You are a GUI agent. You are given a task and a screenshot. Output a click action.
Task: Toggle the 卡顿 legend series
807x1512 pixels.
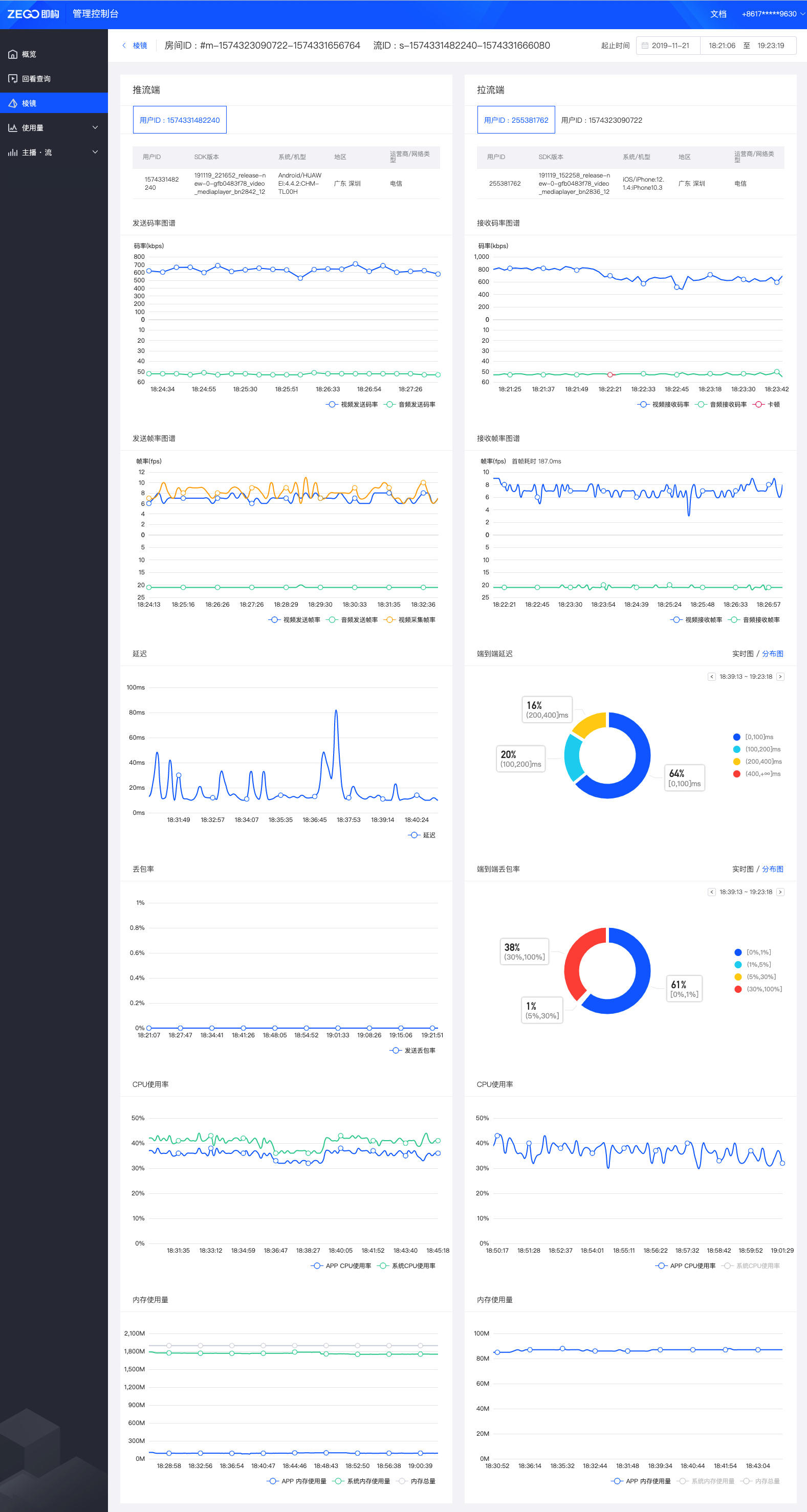click(767, 405)
